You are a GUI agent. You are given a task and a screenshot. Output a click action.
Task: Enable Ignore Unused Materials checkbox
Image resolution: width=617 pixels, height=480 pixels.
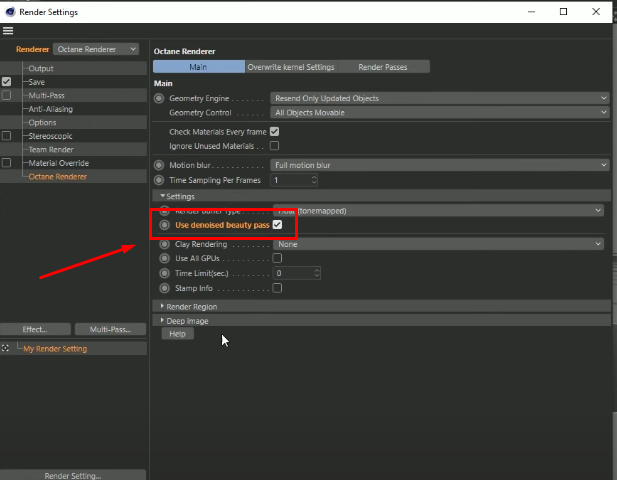pyautogui.click(x=275, y=146)
